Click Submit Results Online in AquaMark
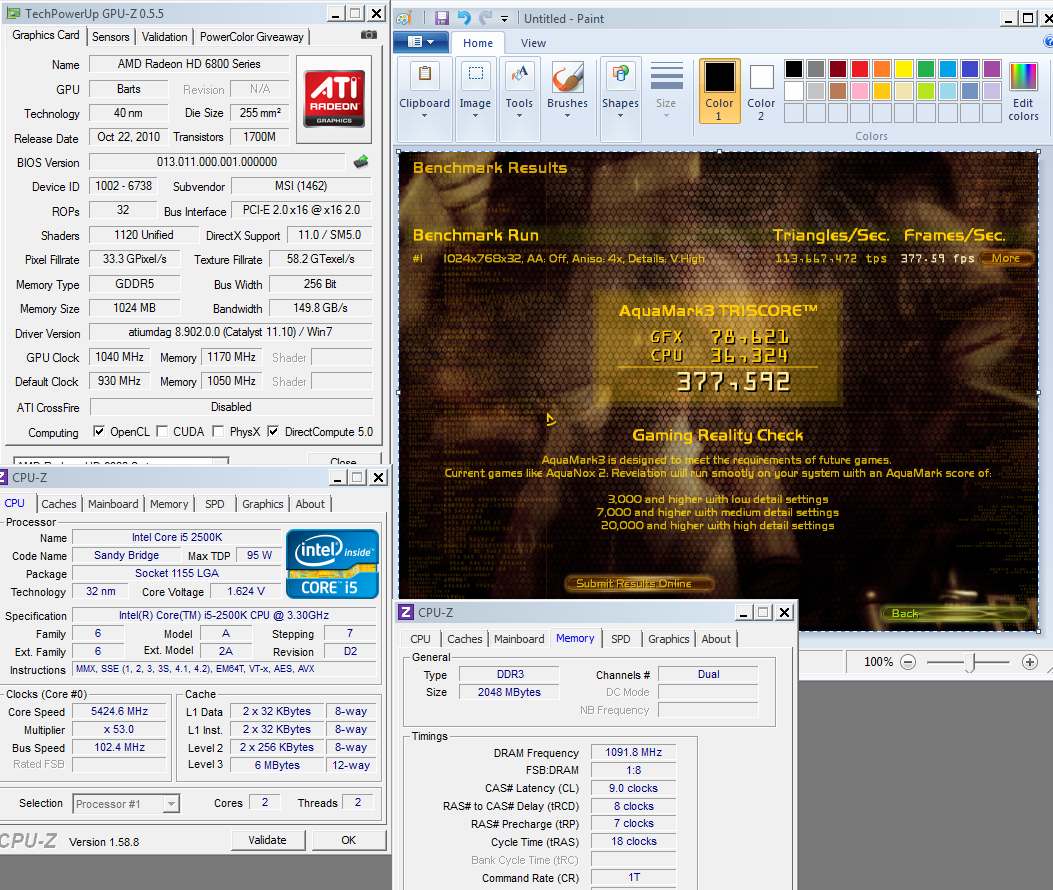Image resolution: width=1053 pixels, height=890 pixels. coord(637,583)
